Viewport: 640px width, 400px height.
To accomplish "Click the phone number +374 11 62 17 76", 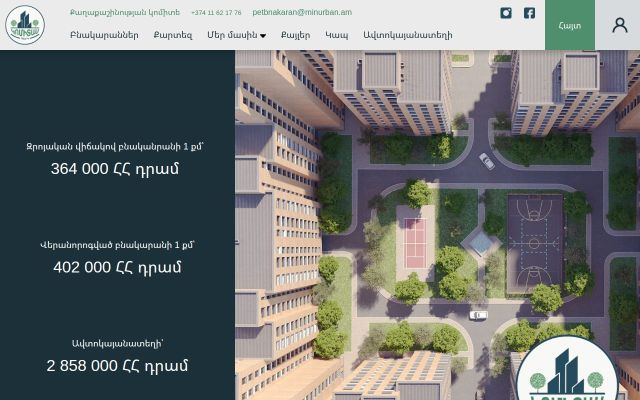I will (216, 13).
